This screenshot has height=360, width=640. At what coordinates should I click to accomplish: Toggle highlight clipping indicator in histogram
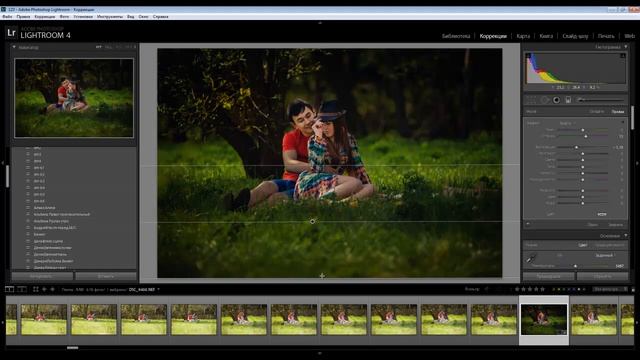[623, 56]
